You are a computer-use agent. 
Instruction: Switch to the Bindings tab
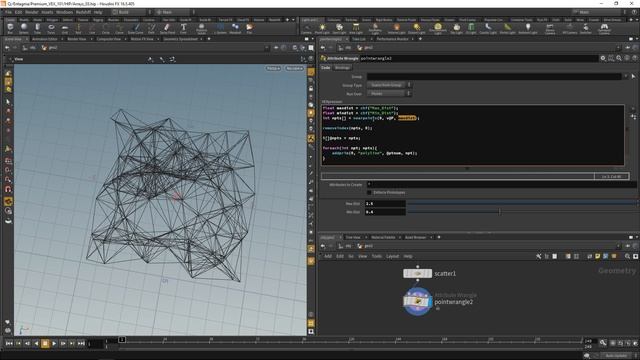coord(342,68)
